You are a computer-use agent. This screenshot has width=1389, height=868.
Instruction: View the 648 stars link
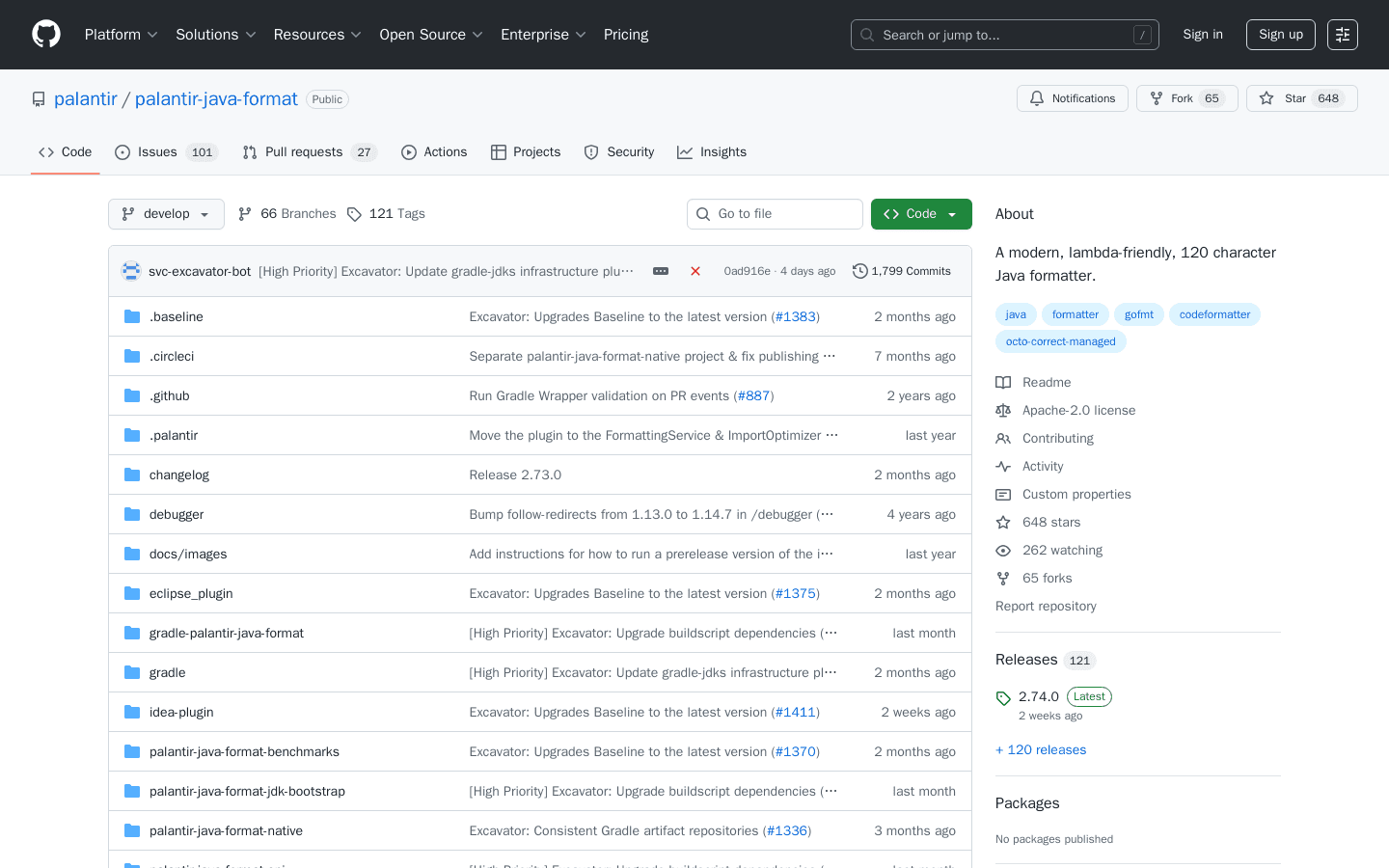click(1038, 523)
